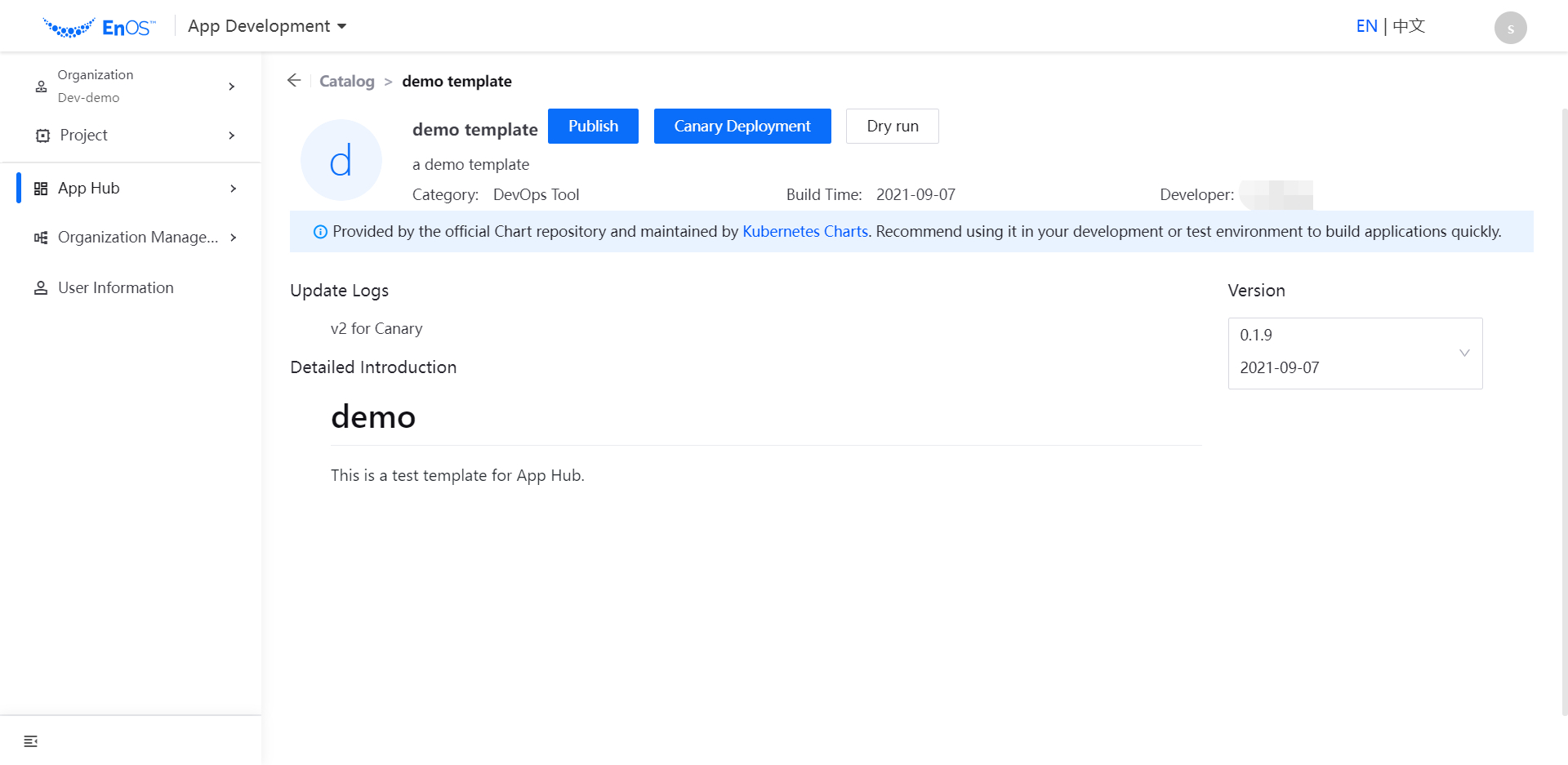Select the EN language option

tap(1366, 25)
